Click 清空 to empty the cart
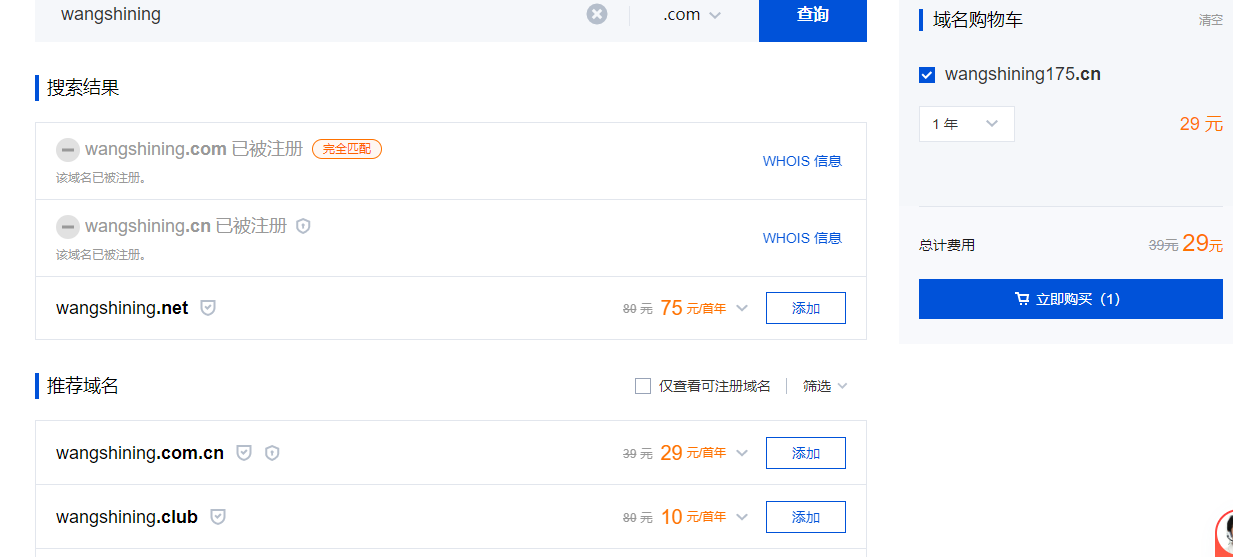 point(1210,20)
